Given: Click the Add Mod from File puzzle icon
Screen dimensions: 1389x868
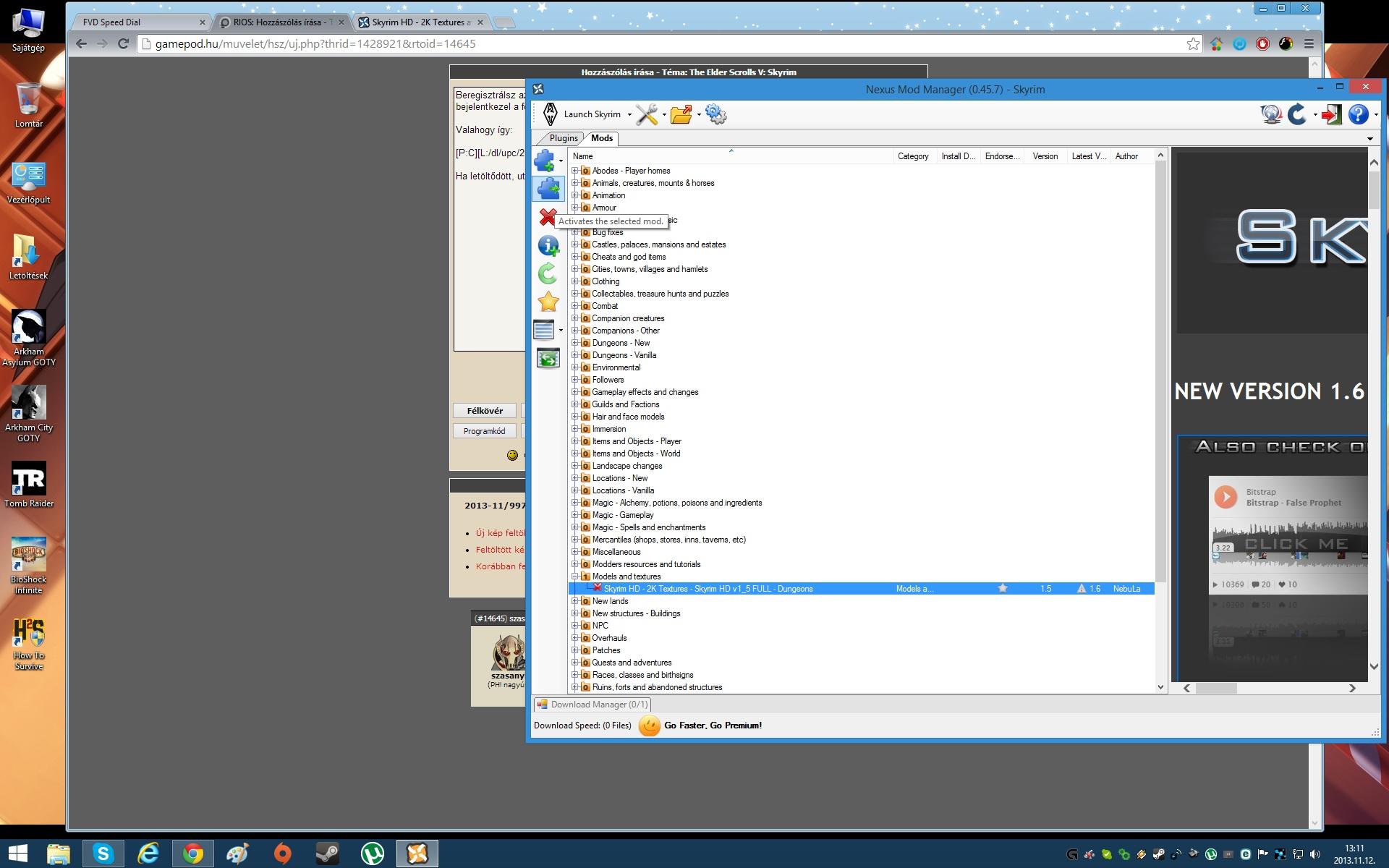Looking at the screenshot, I should (544, 161).
